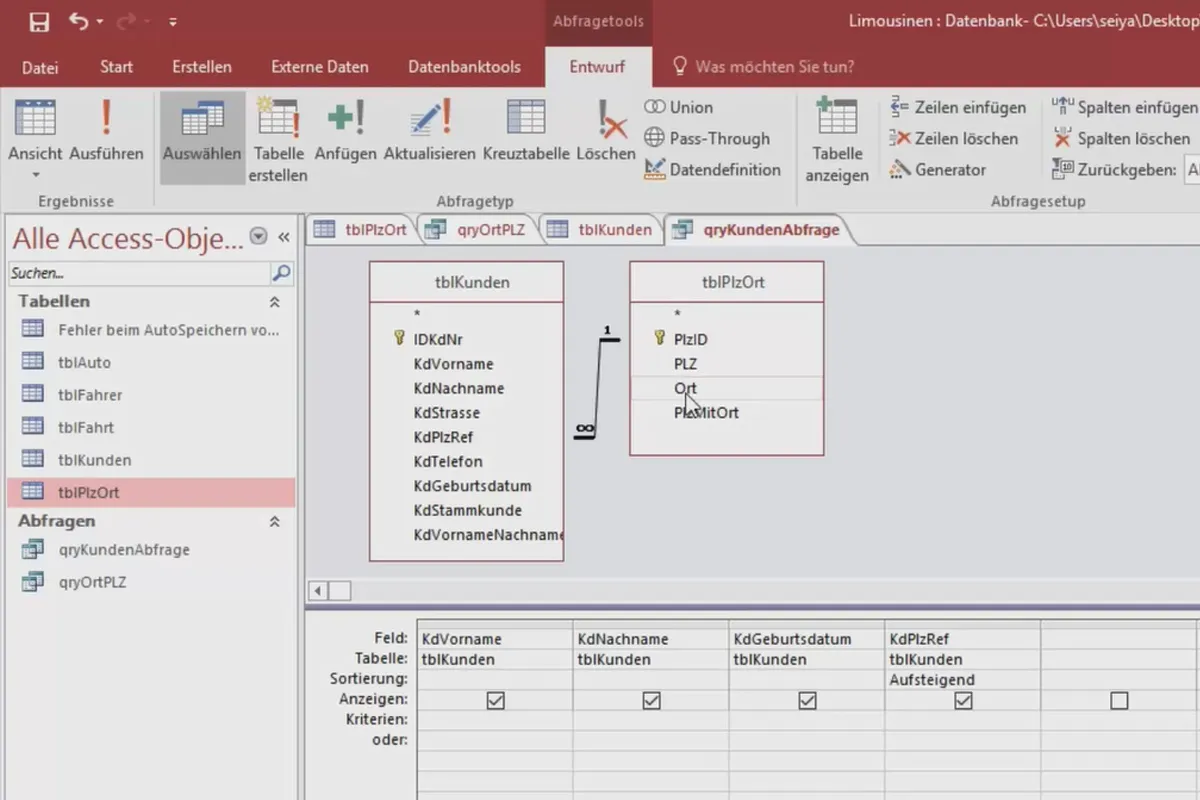
Task: Choose the Aktualisieren query type
Action: [x=430, y=131]
